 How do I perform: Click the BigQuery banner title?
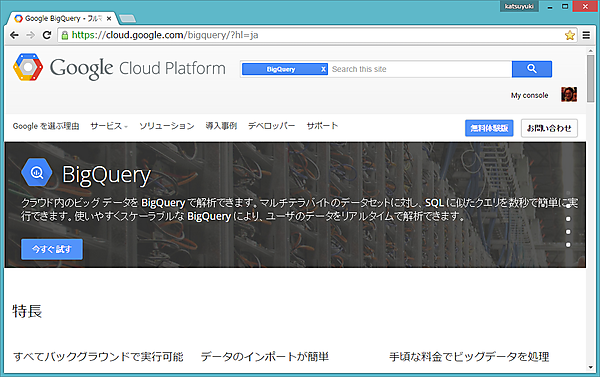tap(106, 175)
